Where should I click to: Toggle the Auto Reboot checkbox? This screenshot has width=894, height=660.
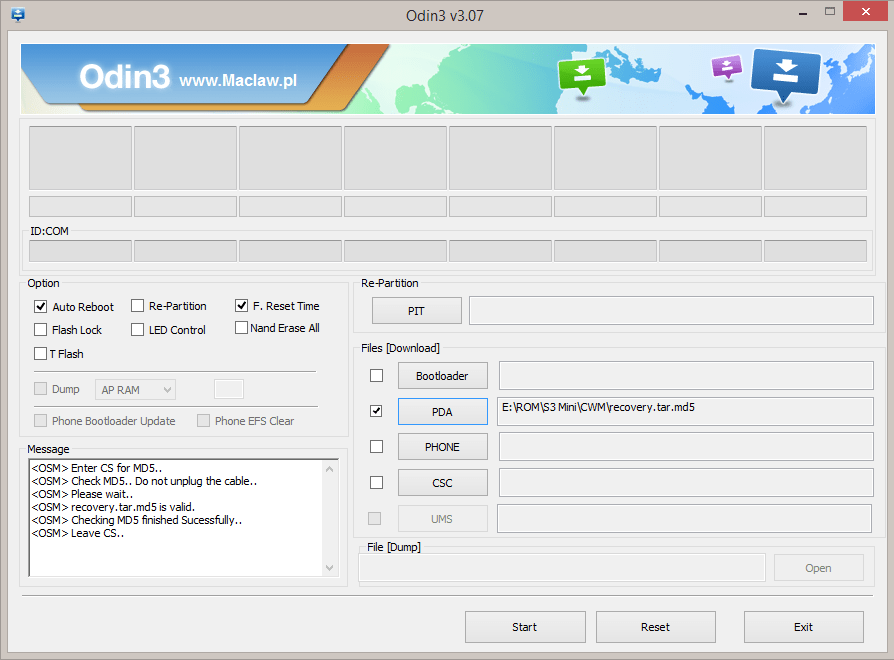40,307
